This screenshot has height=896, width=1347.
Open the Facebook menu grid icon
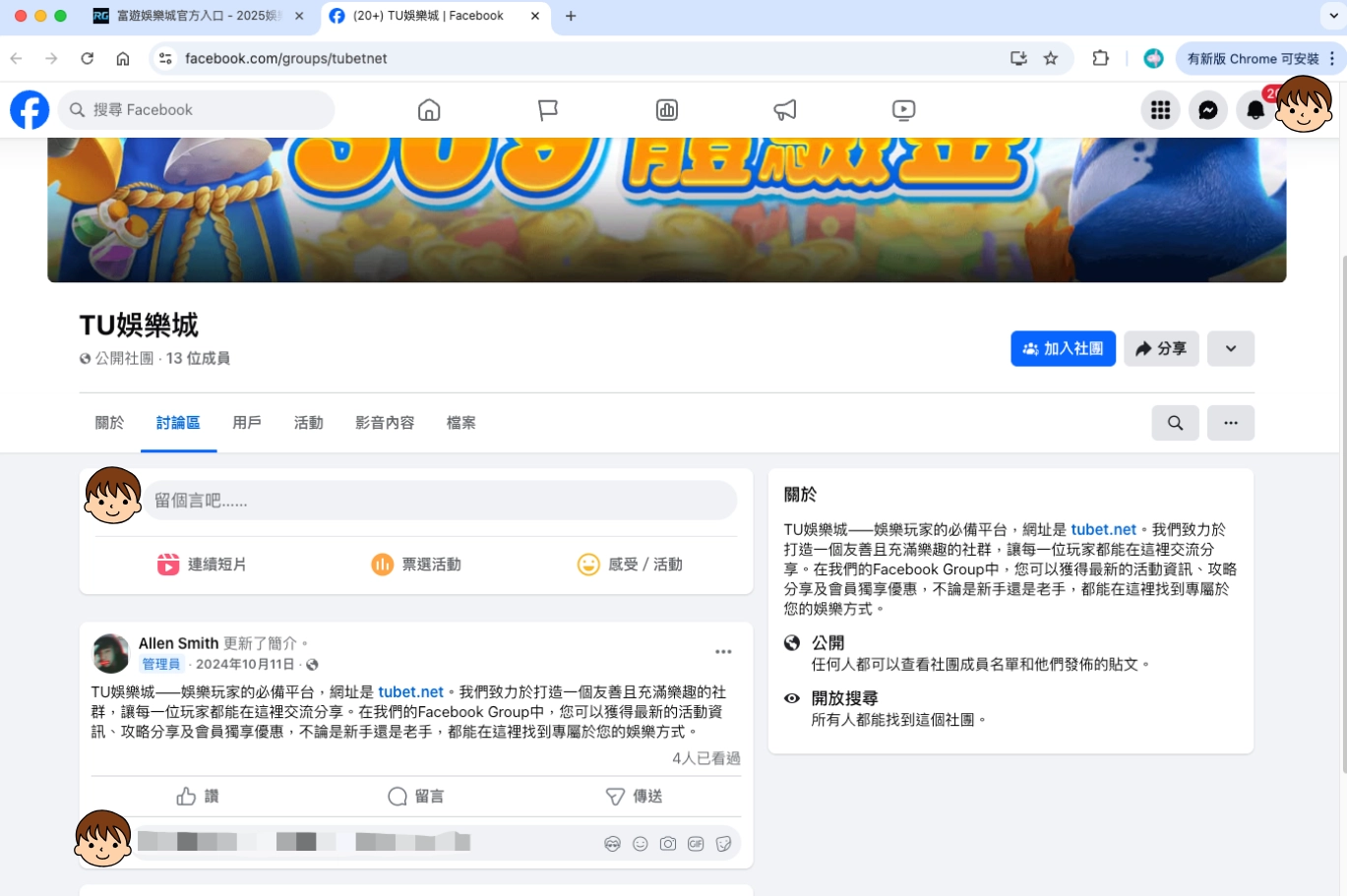click(1160, 110)
